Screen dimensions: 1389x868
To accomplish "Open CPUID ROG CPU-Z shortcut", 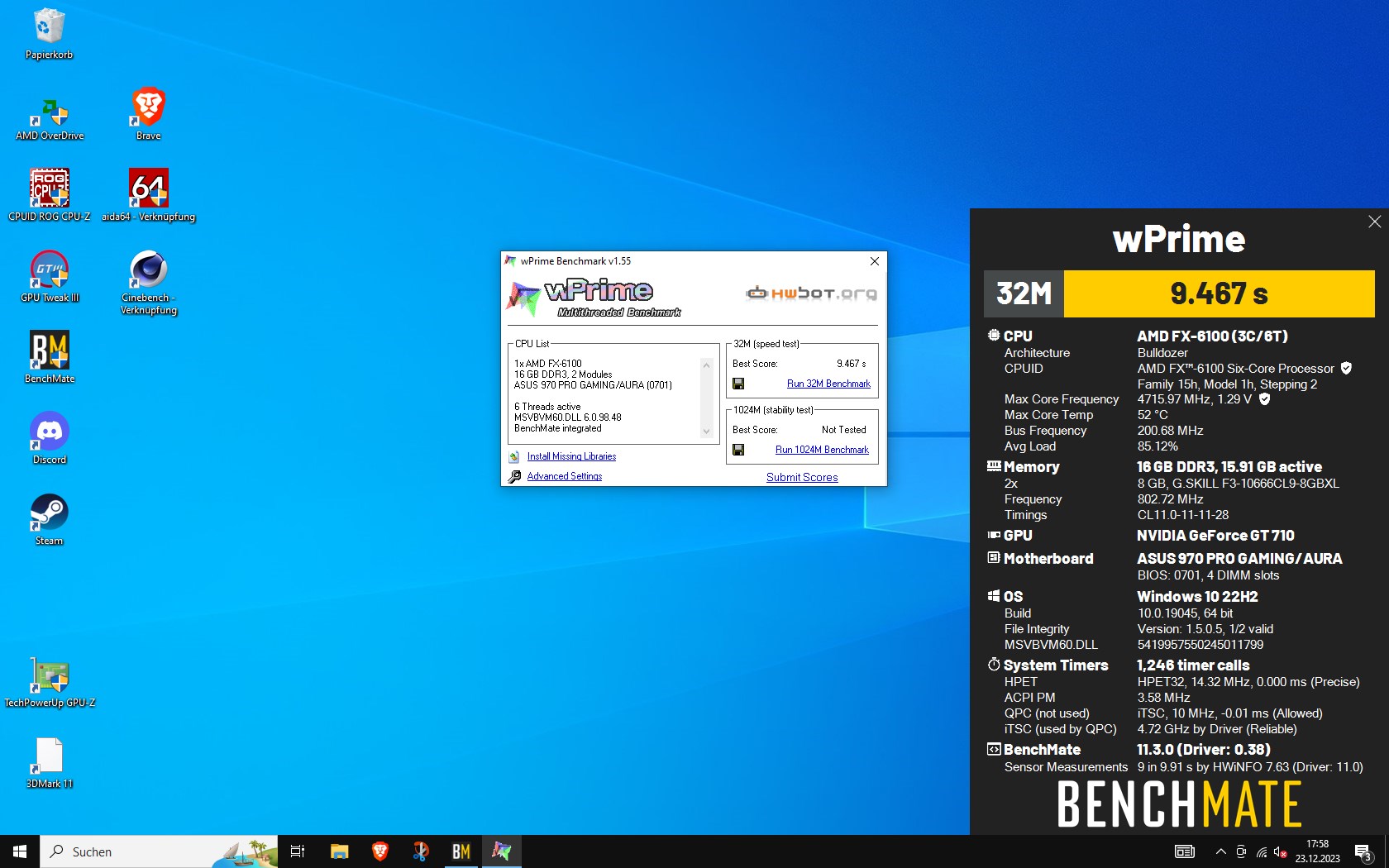I will tap(50, 196).
